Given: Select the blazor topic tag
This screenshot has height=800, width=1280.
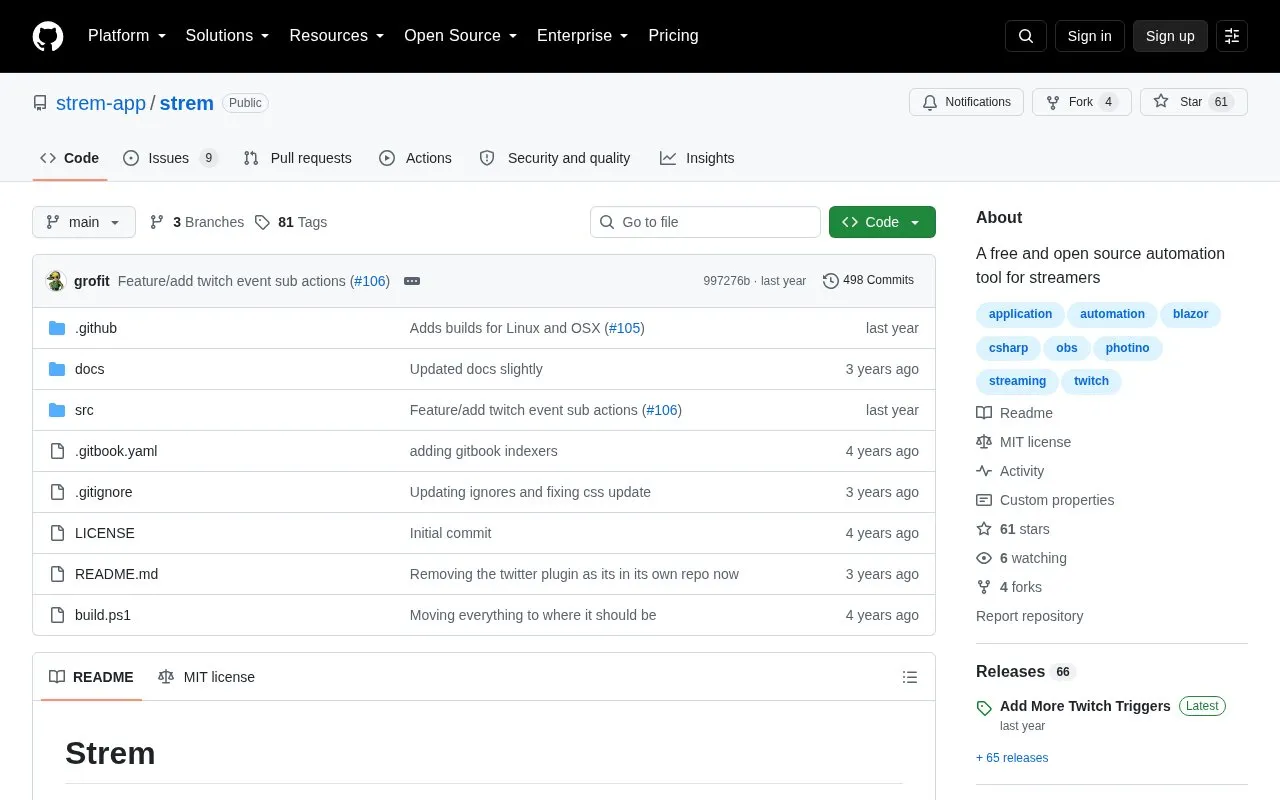Looking at the screenshot, I should coord(1190,314).
